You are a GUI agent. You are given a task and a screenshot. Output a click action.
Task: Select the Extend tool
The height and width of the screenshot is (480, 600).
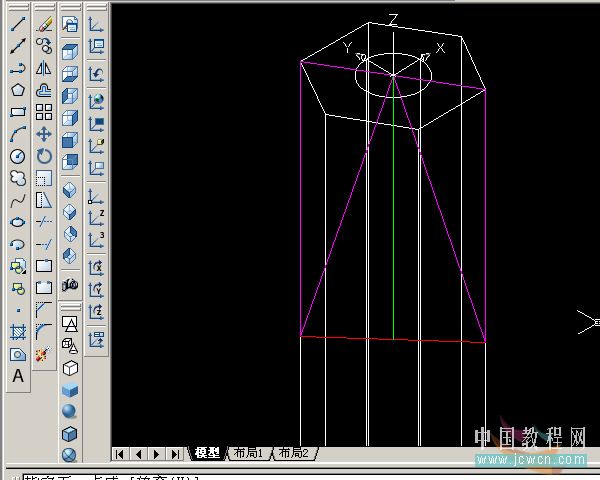pyautogui.click(x=44, y=244)
